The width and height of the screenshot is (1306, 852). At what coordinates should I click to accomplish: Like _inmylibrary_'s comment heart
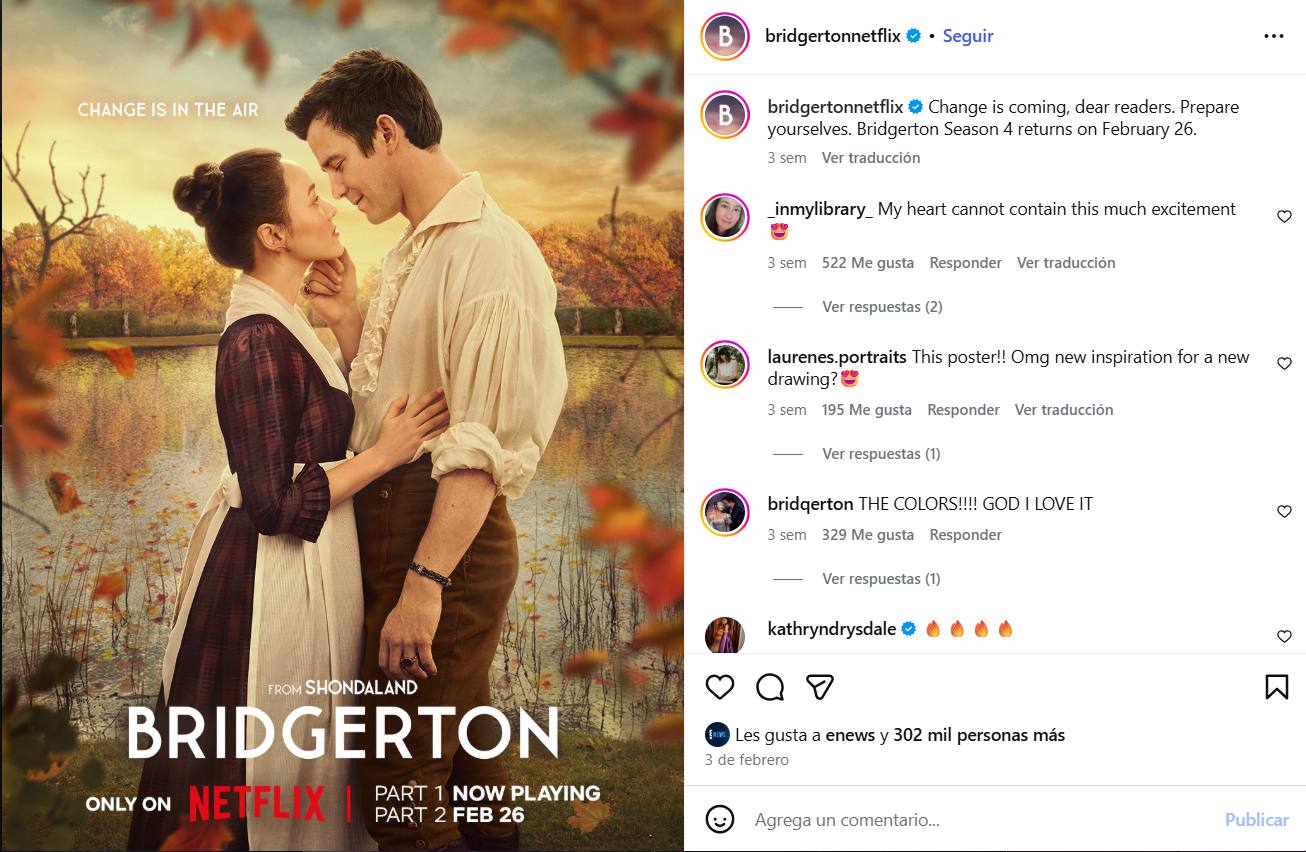(x=1284, y=216)
